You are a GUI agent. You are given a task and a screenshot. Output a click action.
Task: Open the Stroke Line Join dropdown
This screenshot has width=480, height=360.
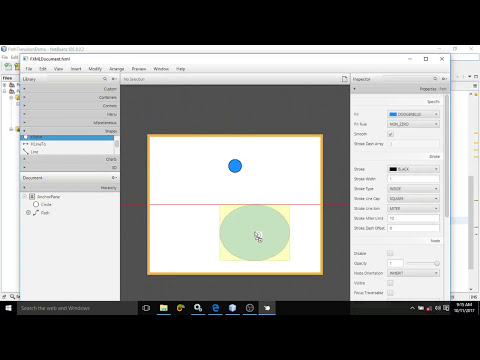coord(413,208)
